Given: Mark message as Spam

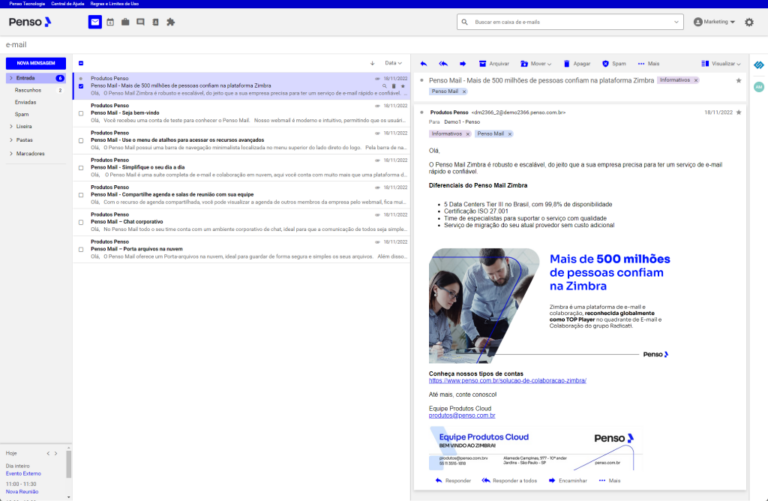Looking at the screenshot, I should (x=615, y=63).
